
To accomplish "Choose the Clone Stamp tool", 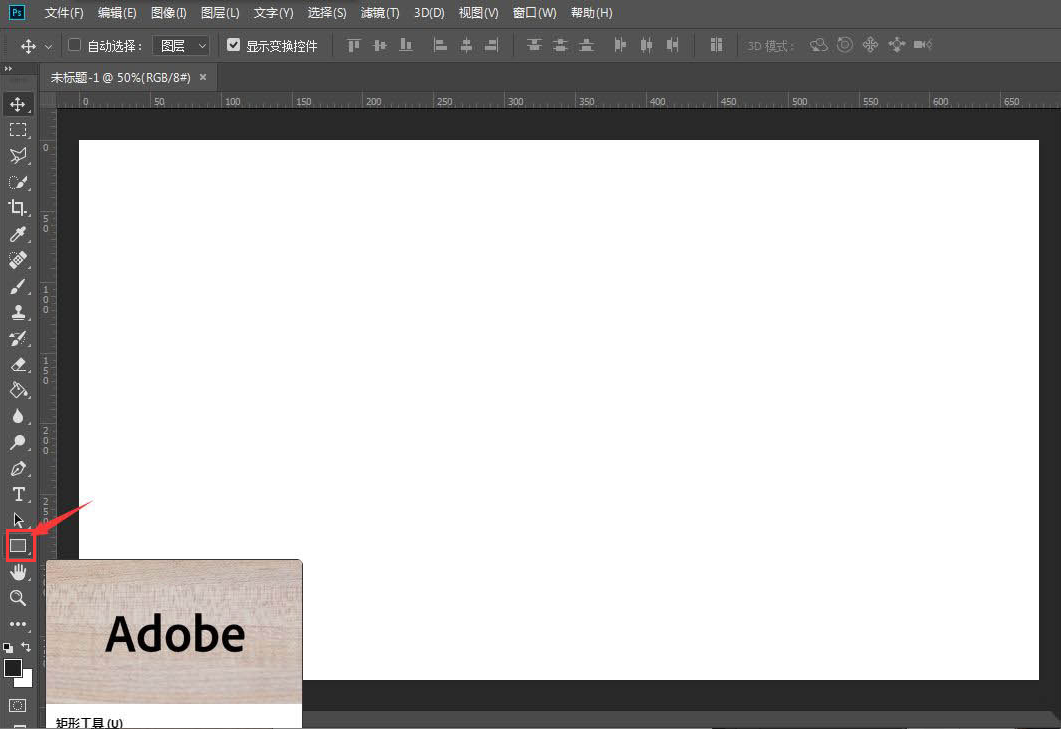I will [x=18, y=312].
